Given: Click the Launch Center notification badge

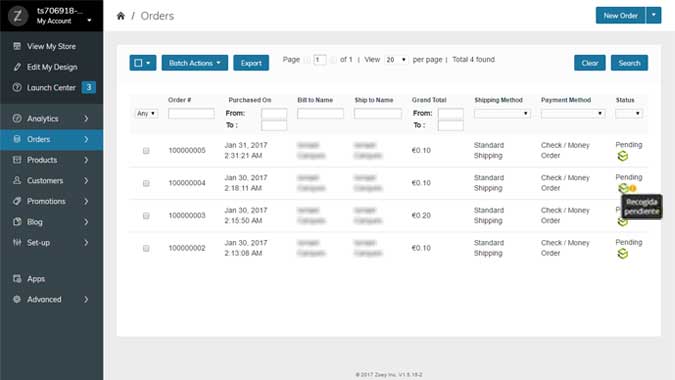Looking at the screenshot, I should [89, 87].
